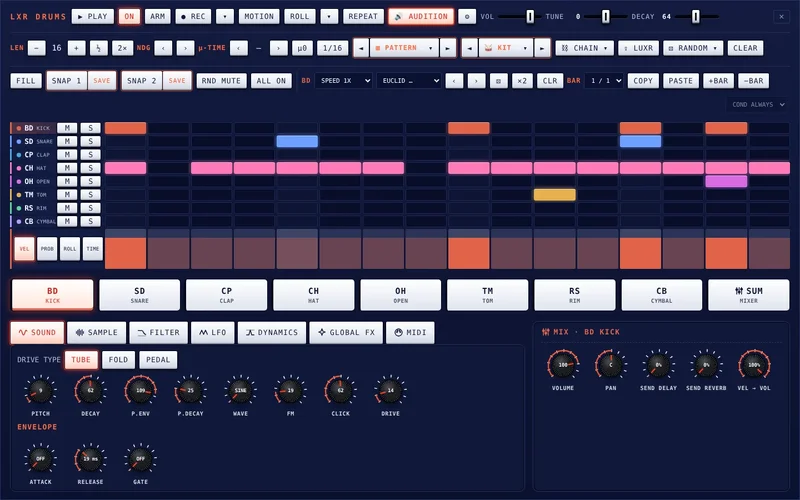Image resolution: width=800 pixels, height=500 pixels.
Task: Open the COND ALWAYS dropdown
Action: coord(758,105)
